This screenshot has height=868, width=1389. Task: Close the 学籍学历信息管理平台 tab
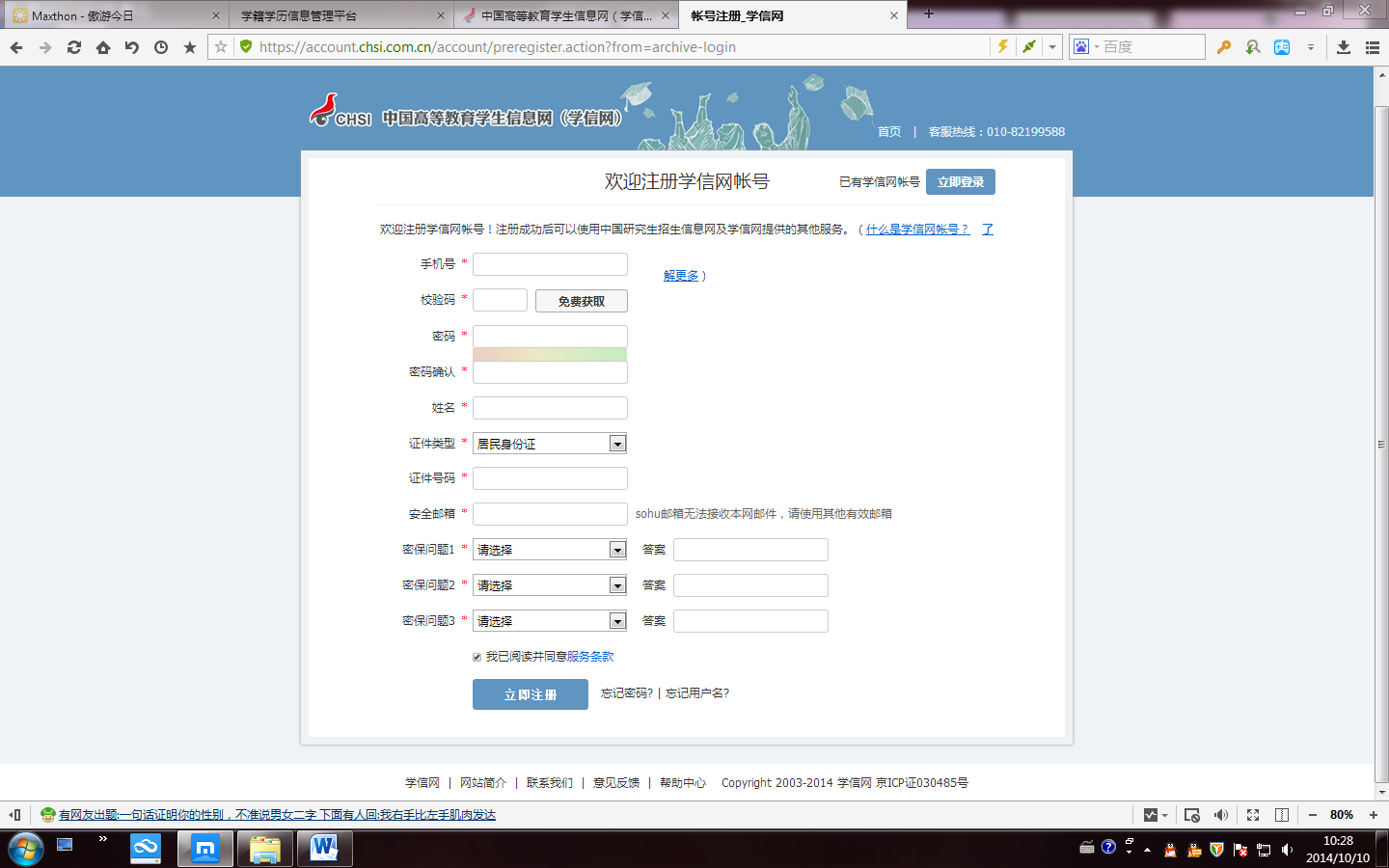tap(441, 15)
